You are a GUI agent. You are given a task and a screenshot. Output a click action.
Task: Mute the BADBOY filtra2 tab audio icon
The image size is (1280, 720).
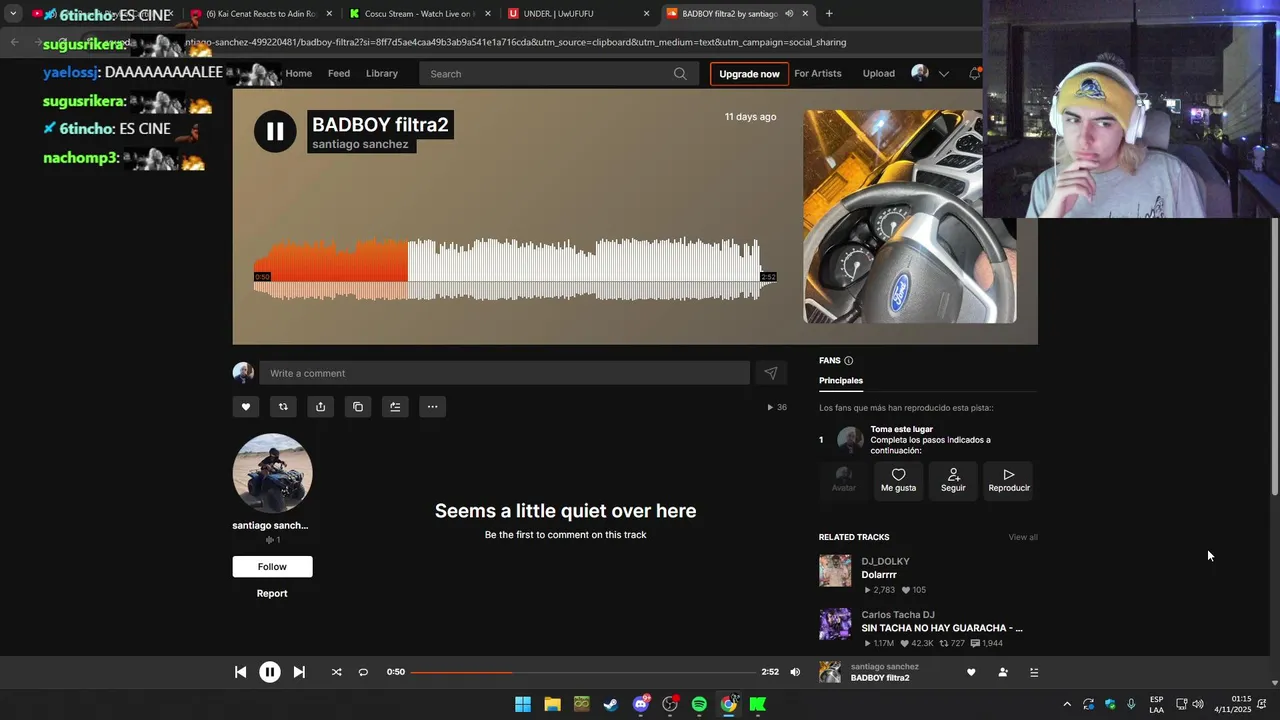click(x=789, y=14)
